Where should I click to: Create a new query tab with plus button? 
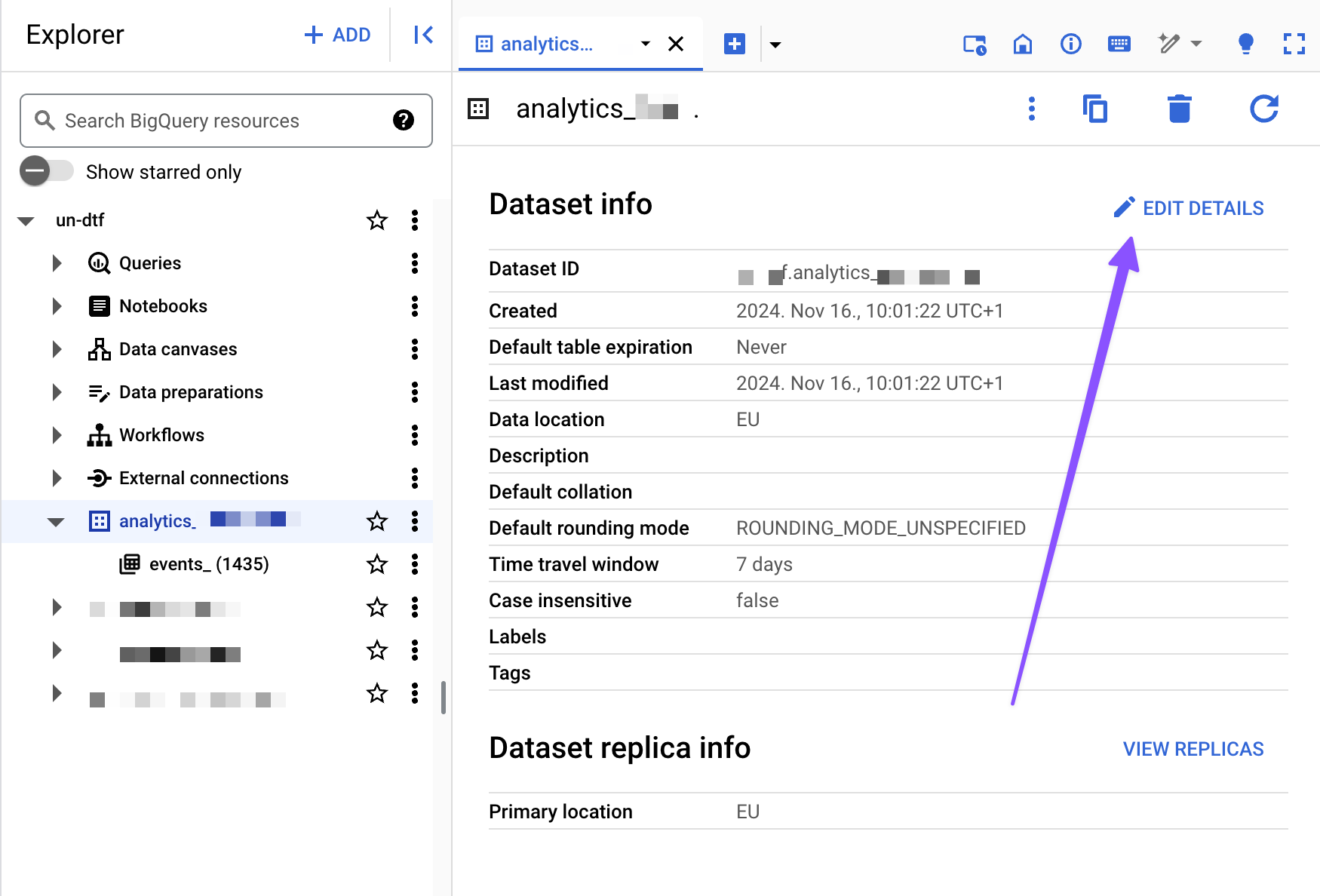(x=735, y=44)
